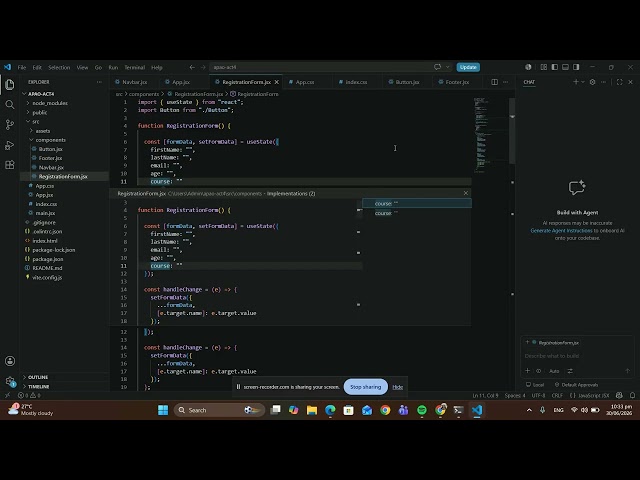
Task: Click the errors and warnings status indicator
Action: (29, 395)
